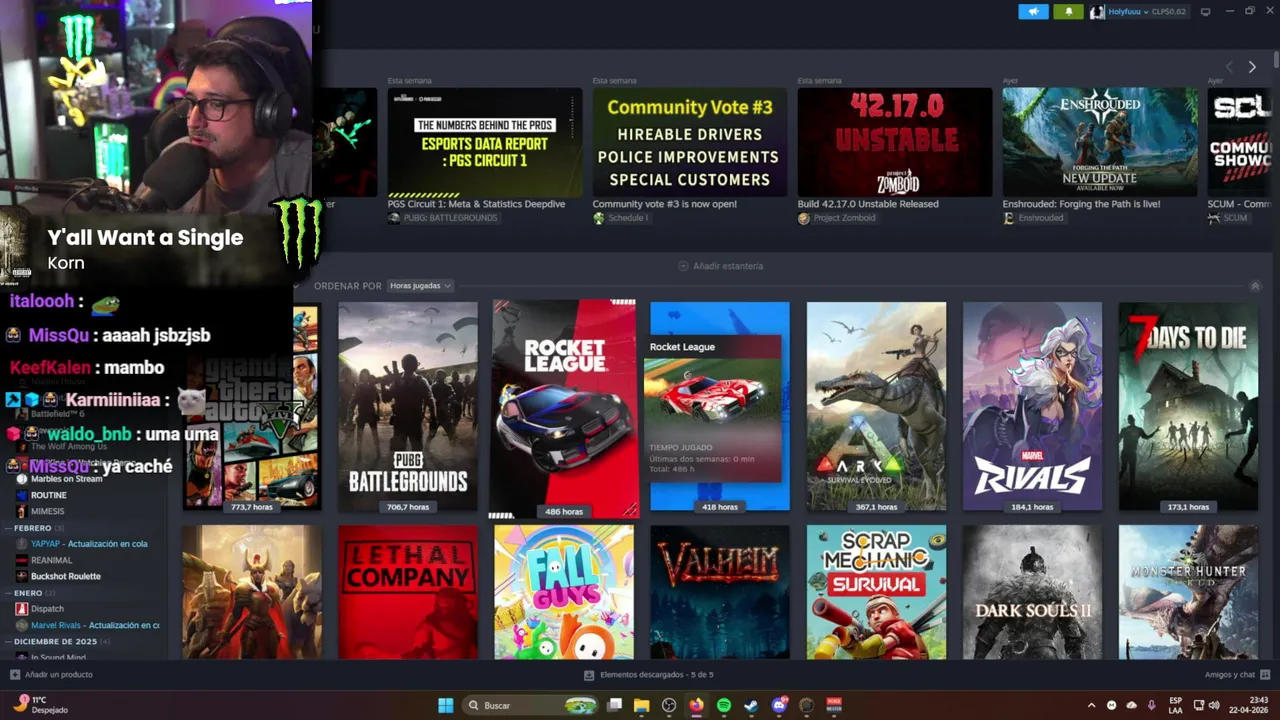Image resolution: width=1280 pixels, height=720 pixels.
Task: Click Schedule I game label under news
Action: [x=620, y=218]
